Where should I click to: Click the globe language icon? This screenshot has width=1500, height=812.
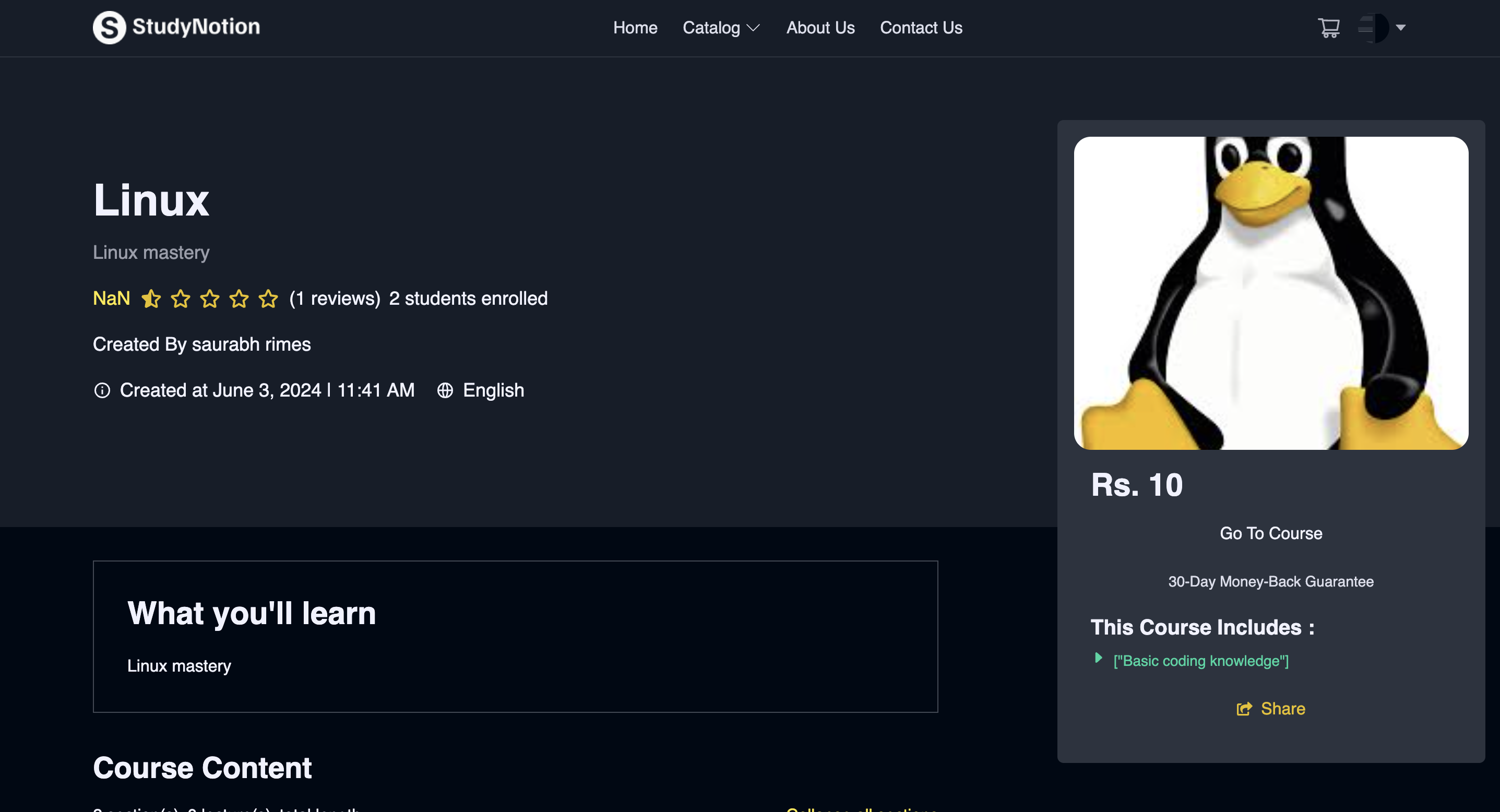tap(445, 390)
